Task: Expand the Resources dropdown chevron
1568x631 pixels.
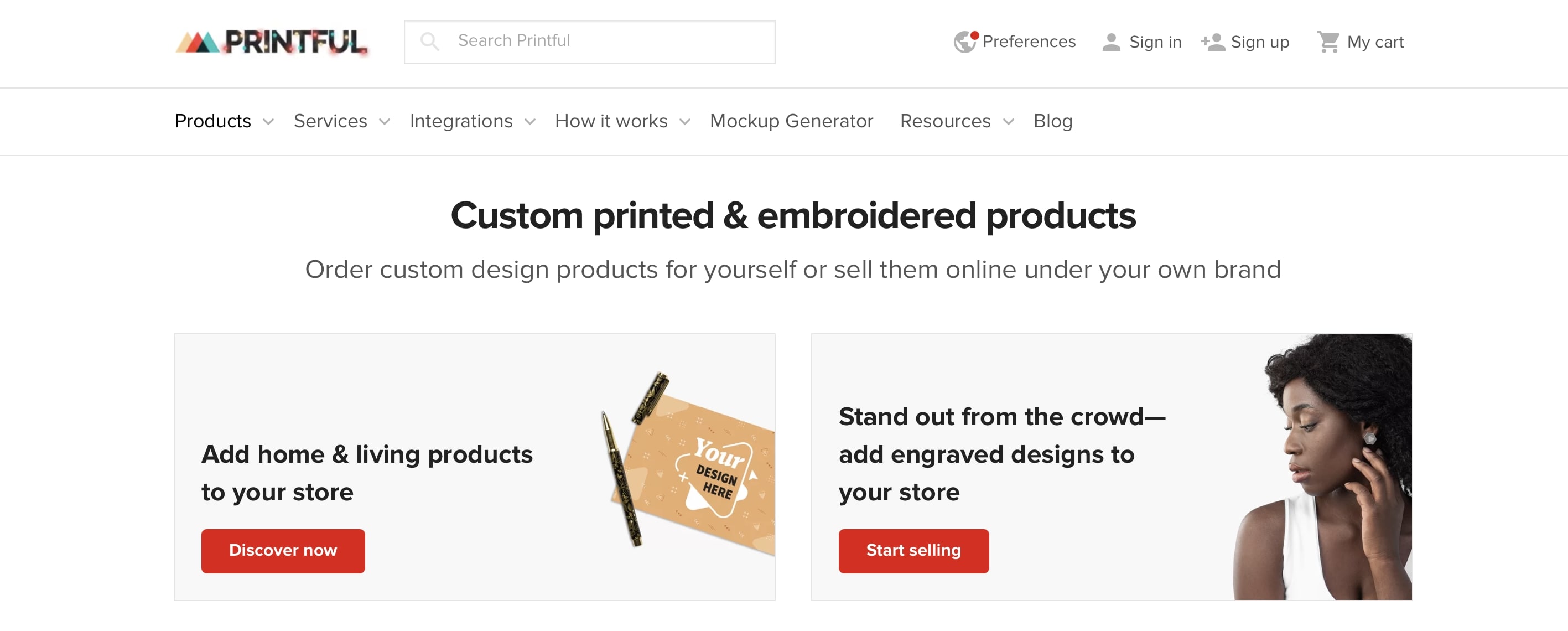Action: click(x=1009, y=122)
